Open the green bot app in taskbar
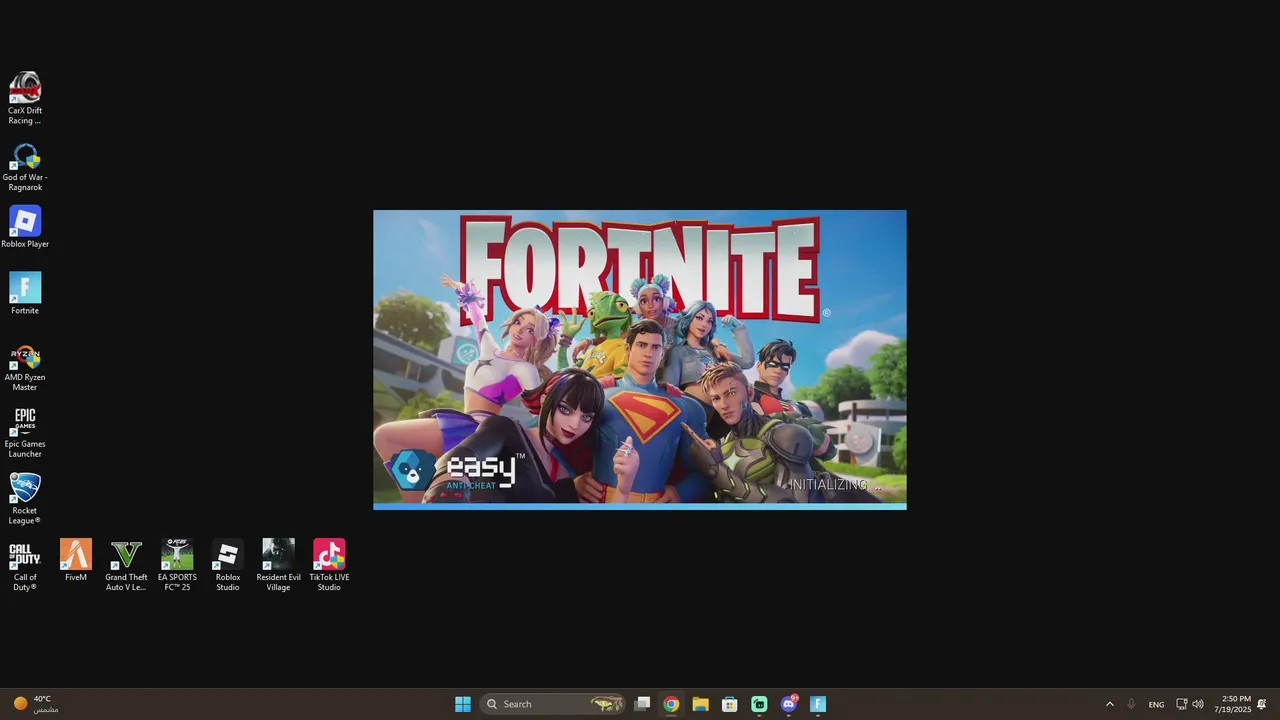The image size is (1280, 720). coord(759,704)
